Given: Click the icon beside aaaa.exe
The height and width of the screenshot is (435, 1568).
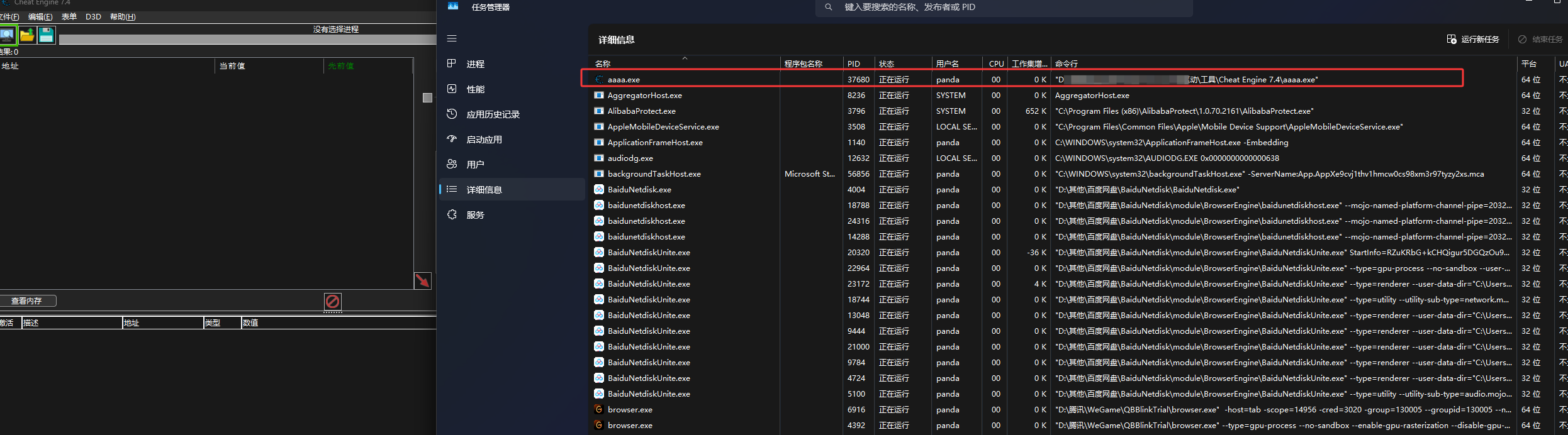Looking at the screenshot, I should 599,80.
